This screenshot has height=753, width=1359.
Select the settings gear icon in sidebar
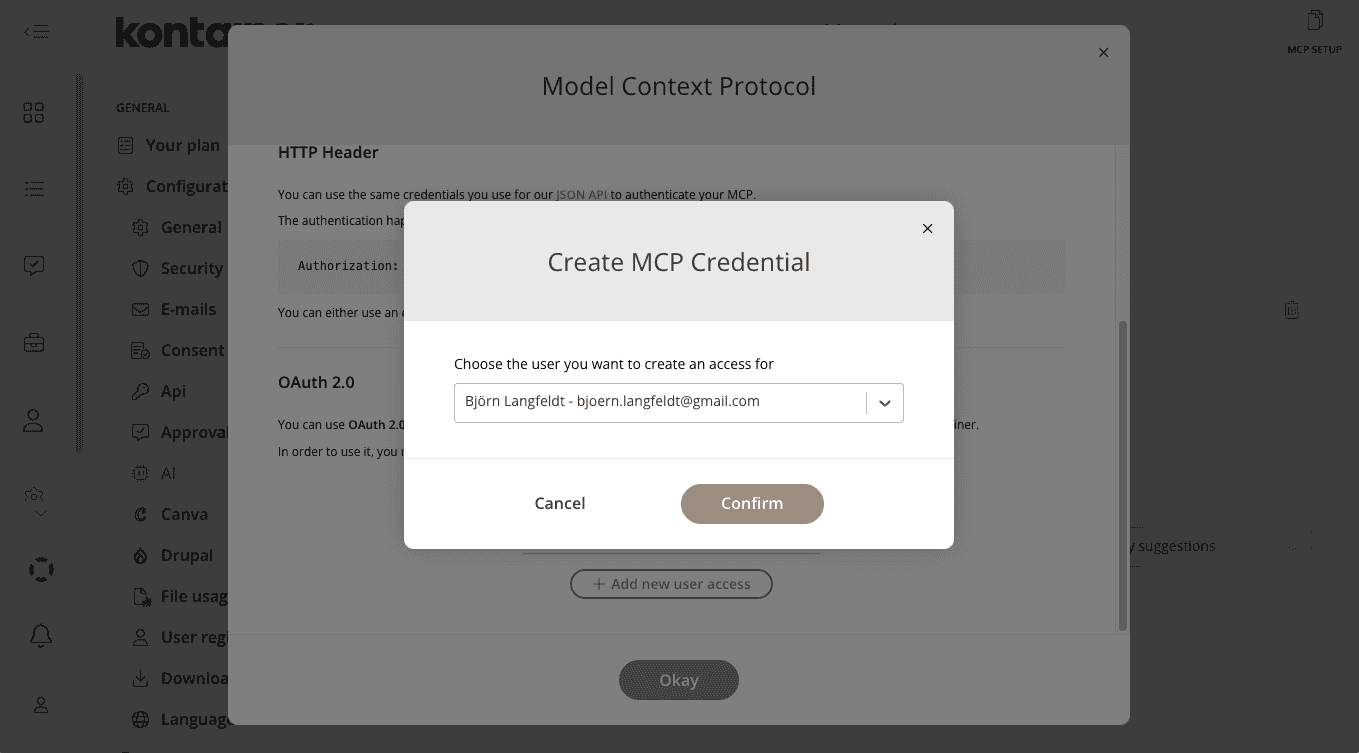click(x=33, y=494)
